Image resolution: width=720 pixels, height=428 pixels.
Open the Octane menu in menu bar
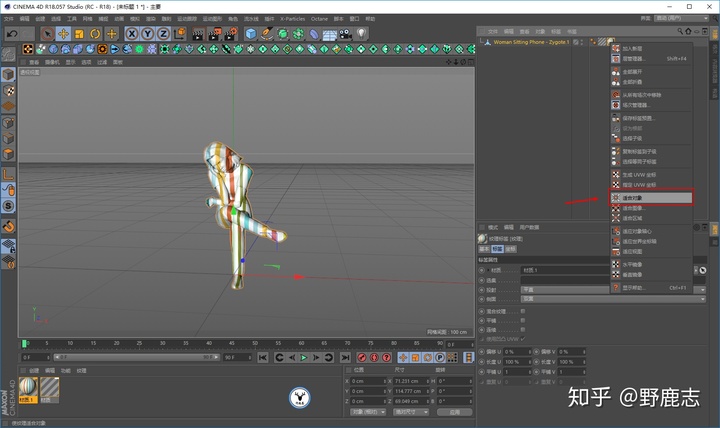pyautogui.click(x=319, y=19)
